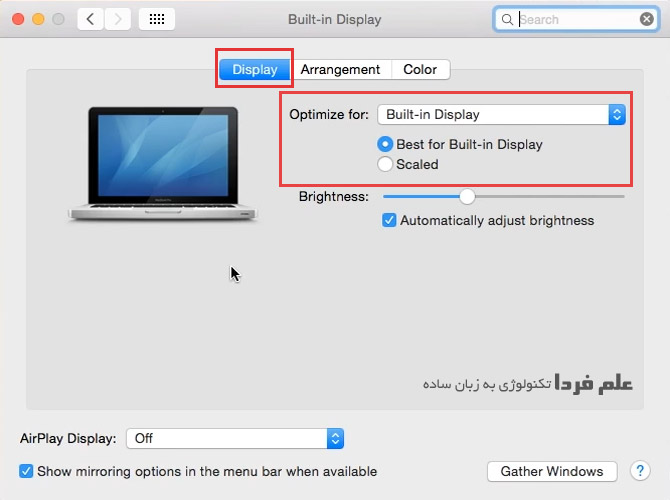
Task: Click the Gather Windows button
Action: pos(552,471)
